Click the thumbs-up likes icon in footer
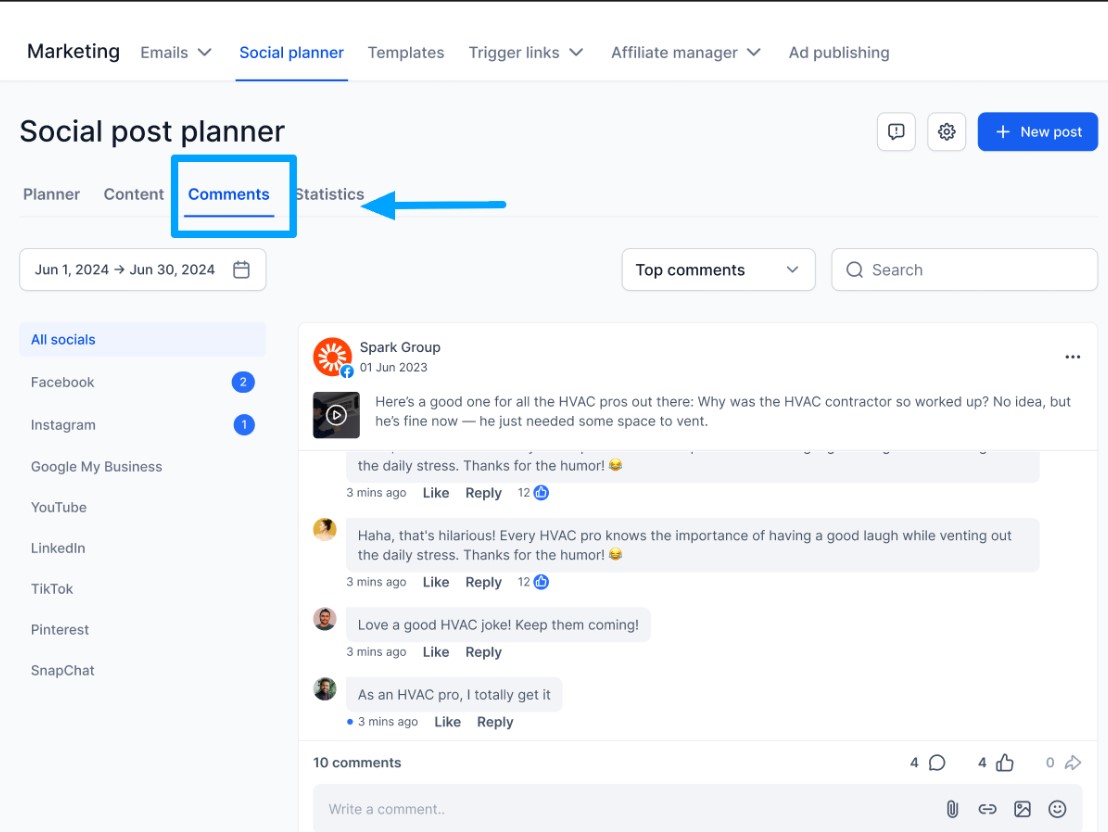 point(1004,763)
